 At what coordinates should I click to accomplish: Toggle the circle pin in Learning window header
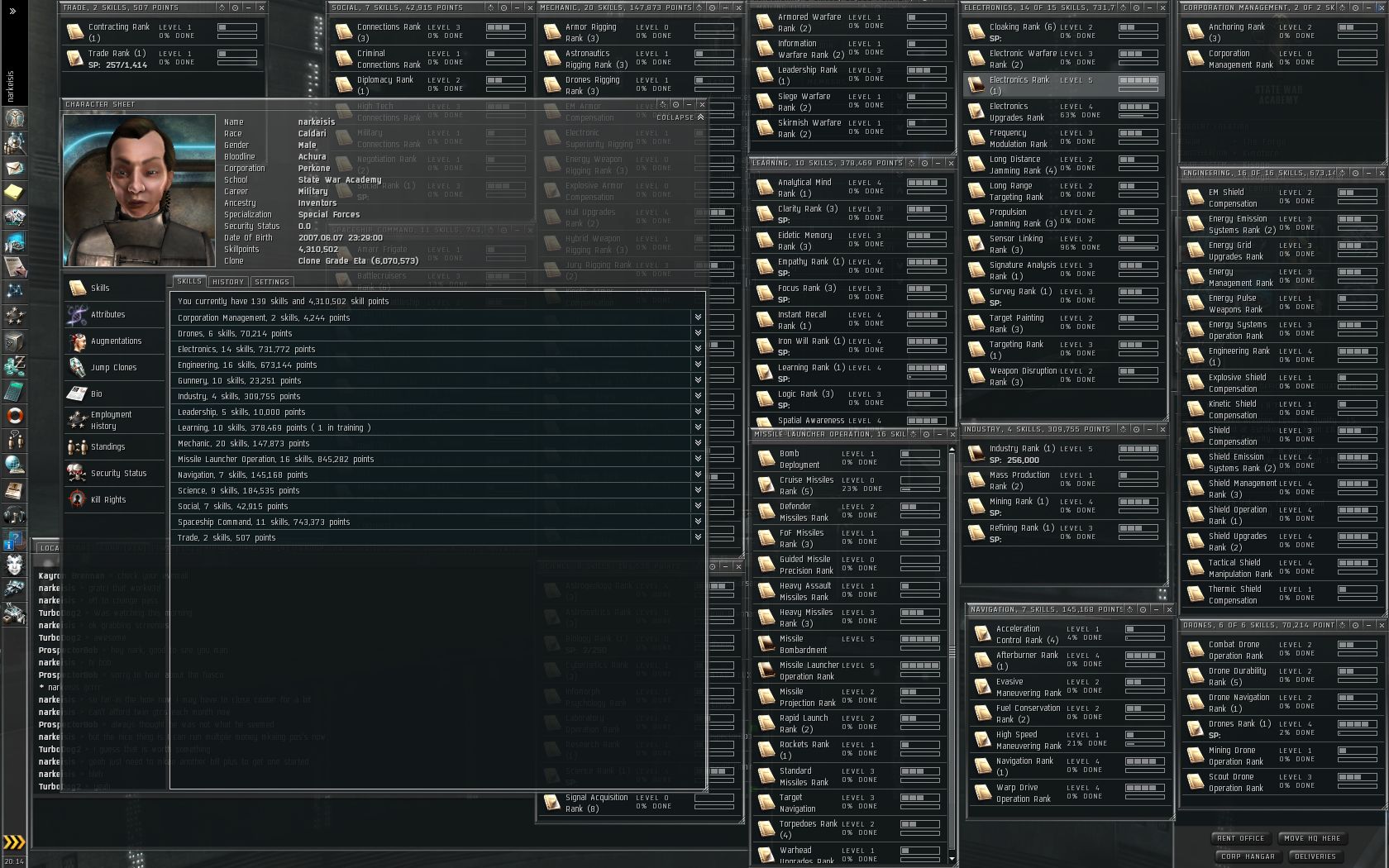point(924,163)
